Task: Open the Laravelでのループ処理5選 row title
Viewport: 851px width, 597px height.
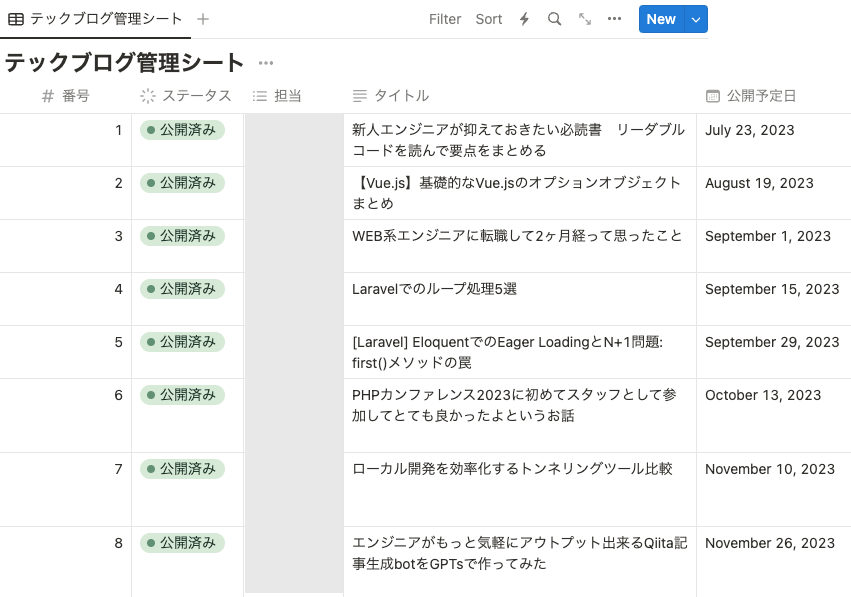Action: [434, 289]
